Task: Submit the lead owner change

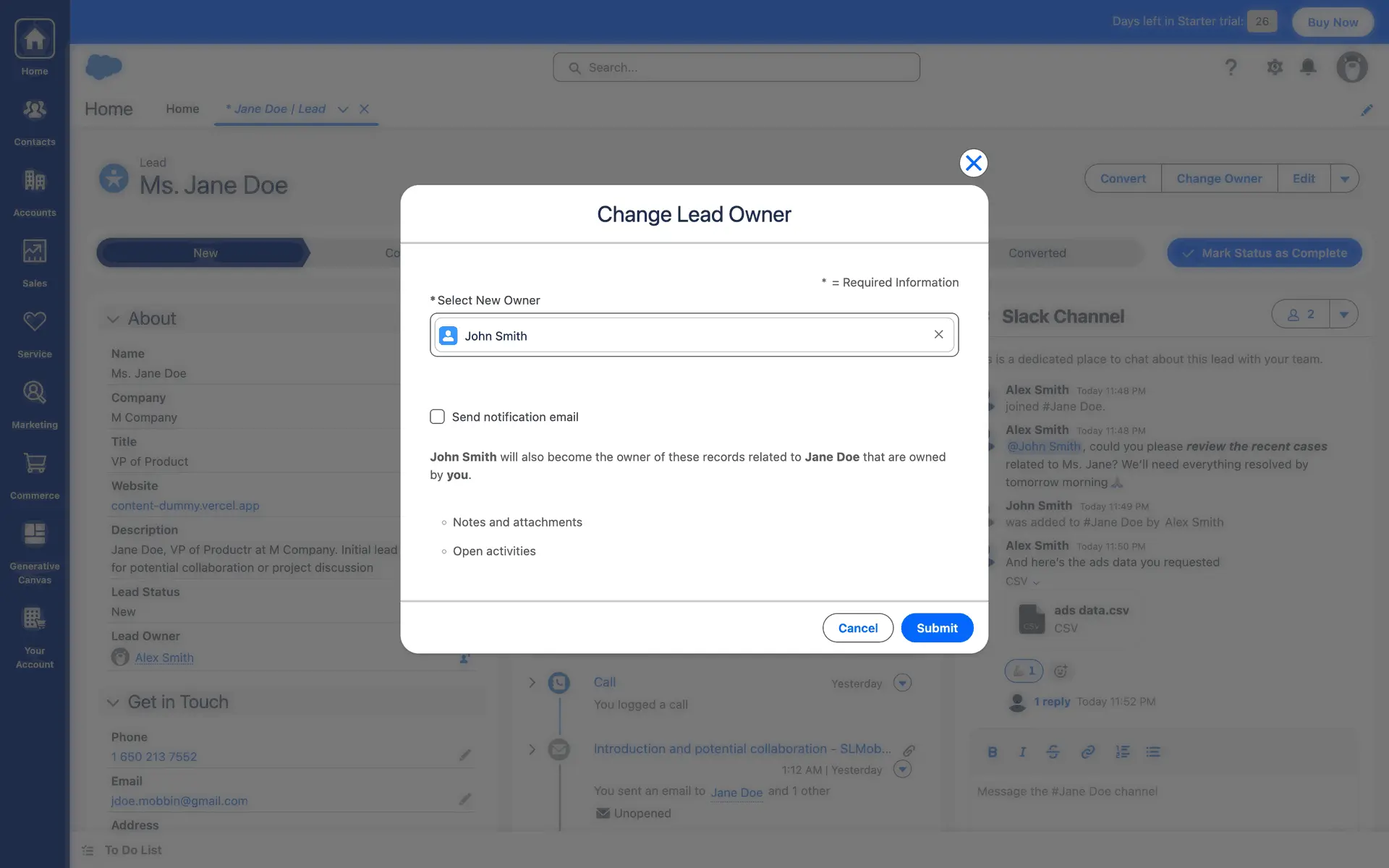Action: pyautogui.click(x=936, y=628)
